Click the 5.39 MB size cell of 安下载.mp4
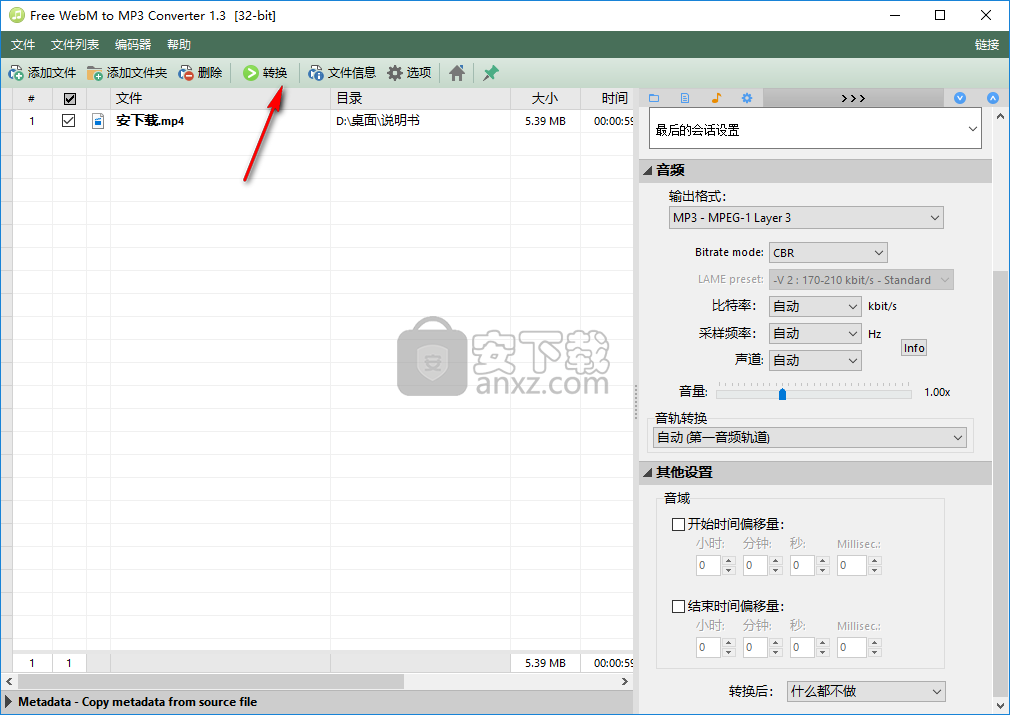The height and width of the screenshot is (715, 1010). [545, 120]
